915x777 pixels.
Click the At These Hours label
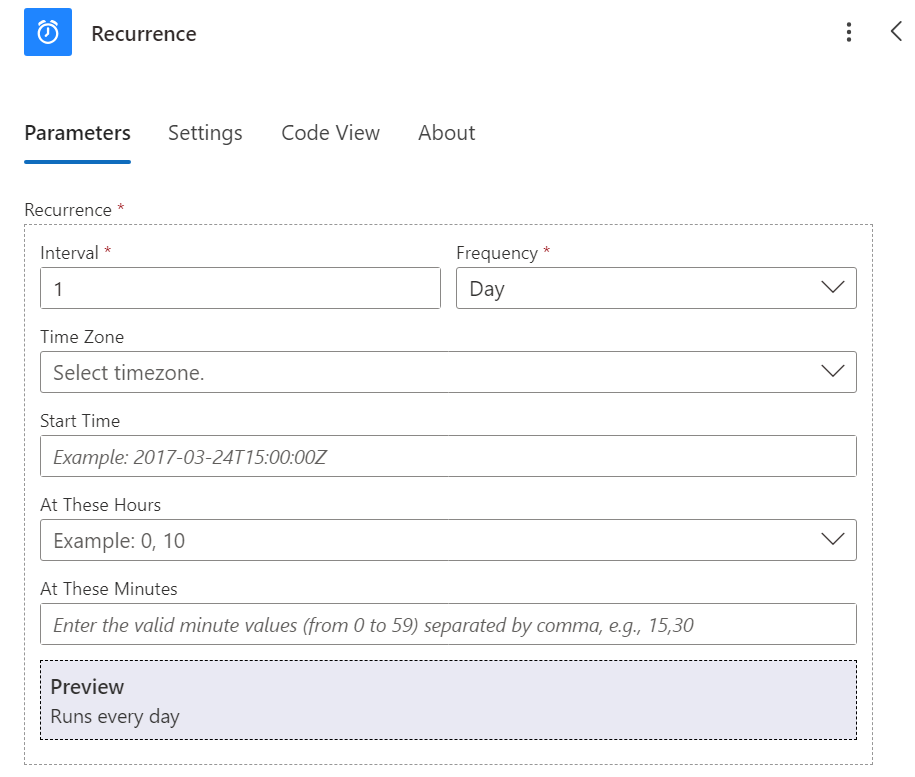tap(100, 505)
